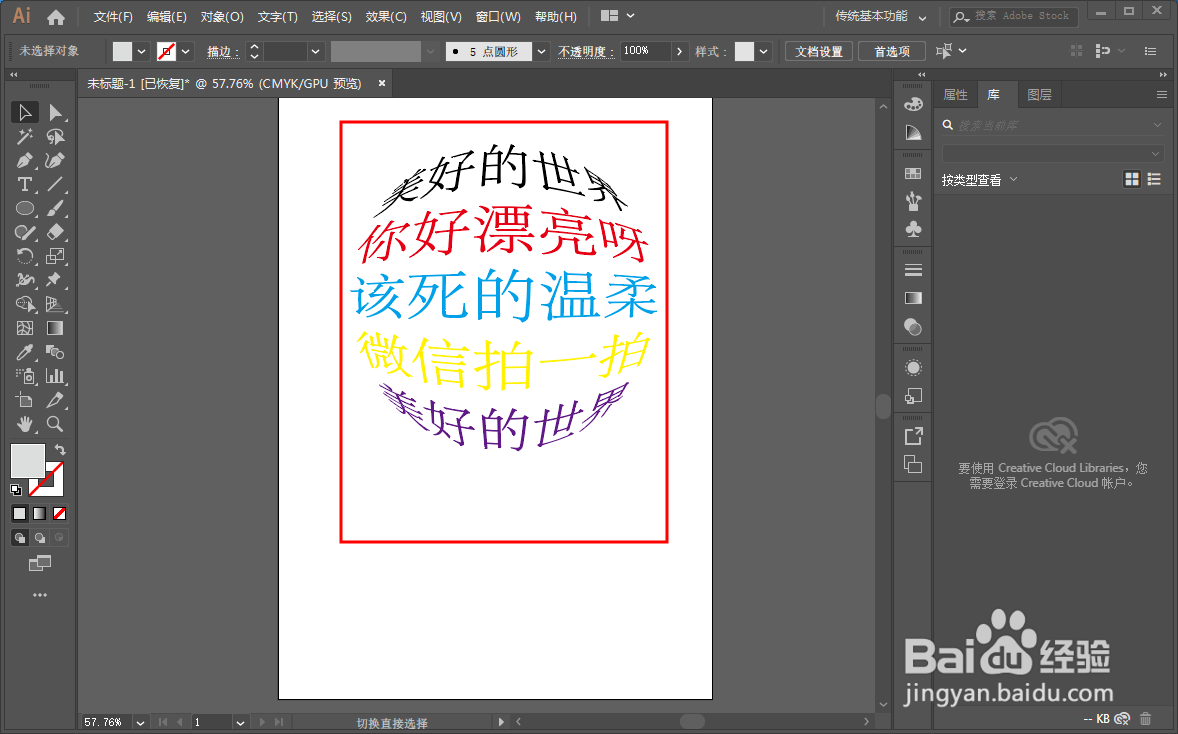This screenshot has width=1178, height=734.
Task: Select the Symbol Sprayer tool
Action: tap(25, 376)
